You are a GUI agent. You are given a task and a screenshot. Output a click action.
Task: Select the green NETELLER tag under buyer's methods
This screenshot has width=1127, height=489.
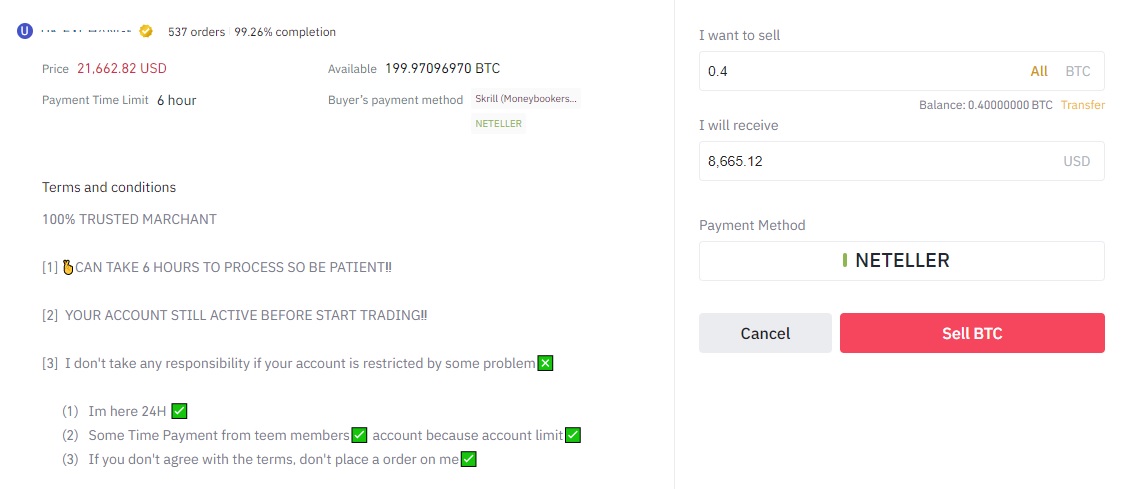pyautogui.click(x=498, y=124)
